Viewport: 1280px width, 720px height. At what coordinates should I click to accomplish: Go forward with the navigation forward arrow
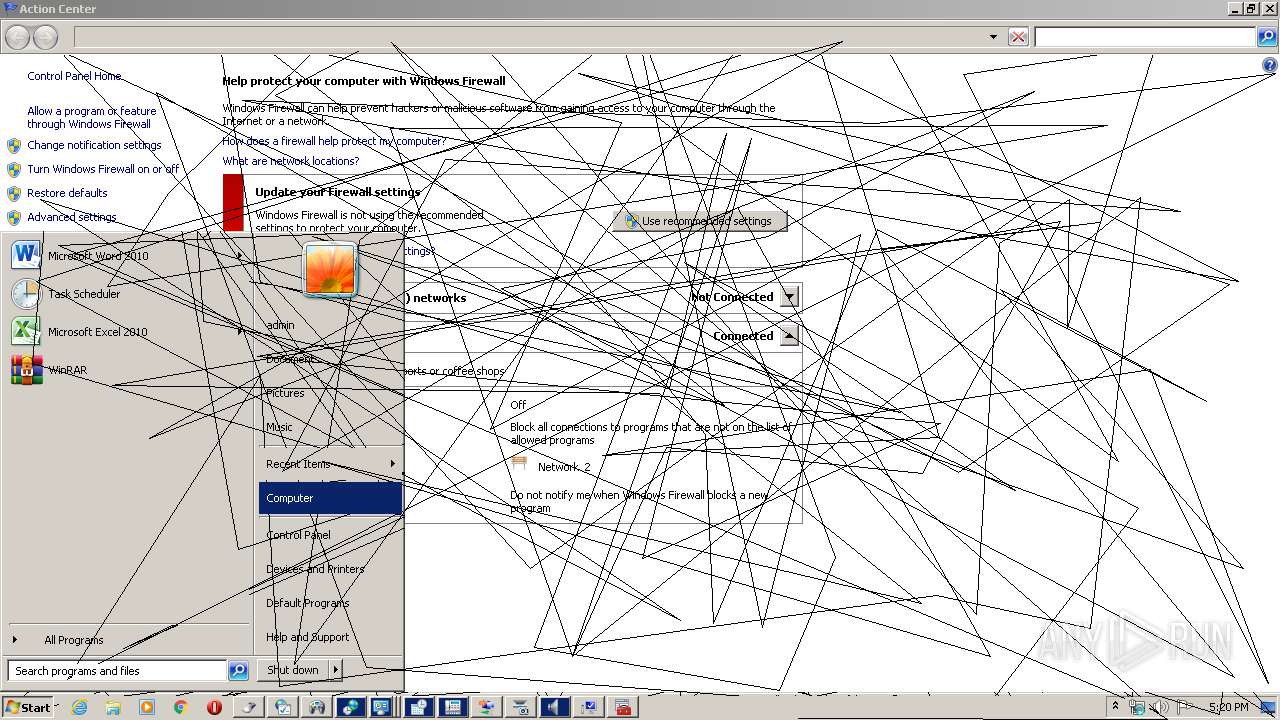[45, 37]
